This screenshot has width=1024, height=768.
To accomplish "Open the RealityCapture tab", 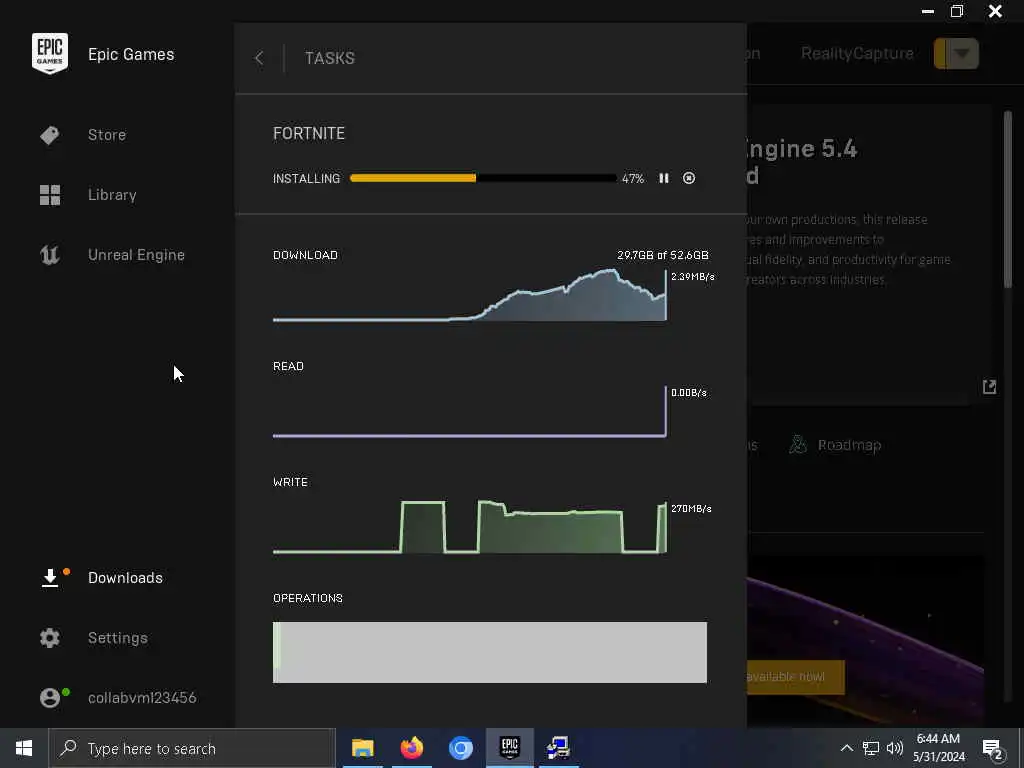I will click(x=857, y=54).
